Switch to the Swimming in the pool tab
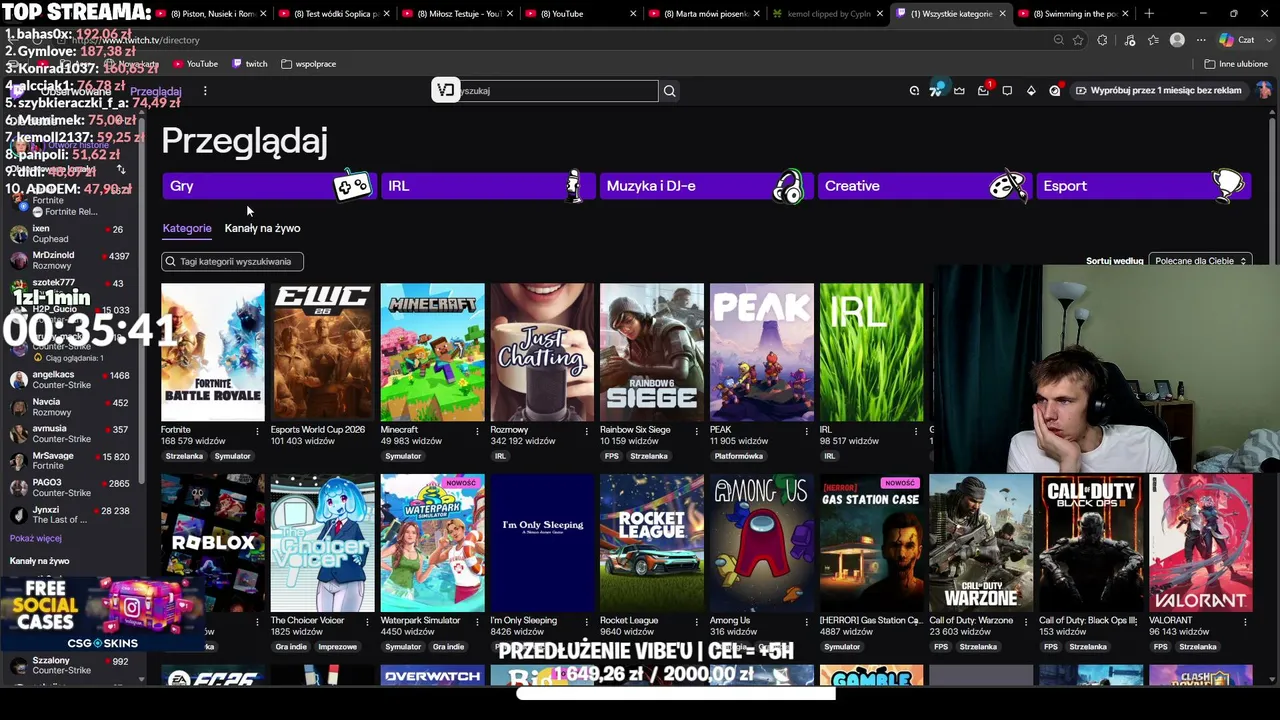The image size is (1280, 720). [x=1073, y=14]
